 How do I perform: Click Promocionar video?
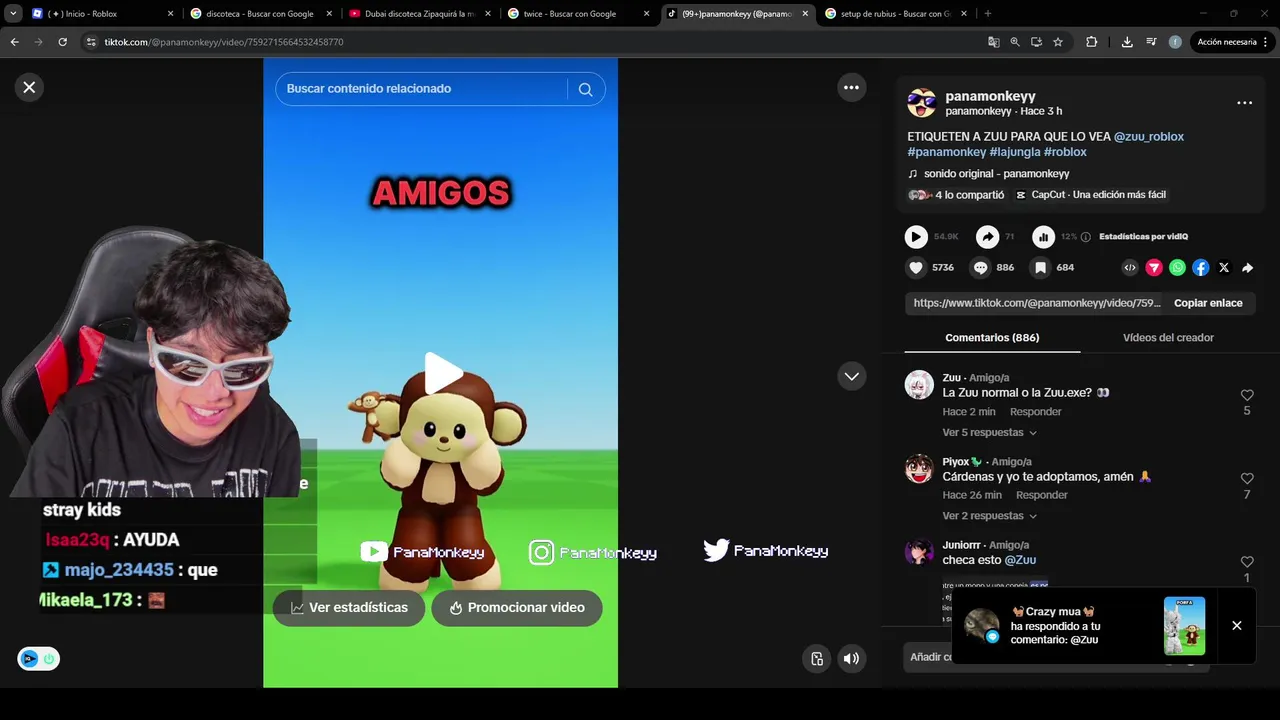(x=517, y=608)
